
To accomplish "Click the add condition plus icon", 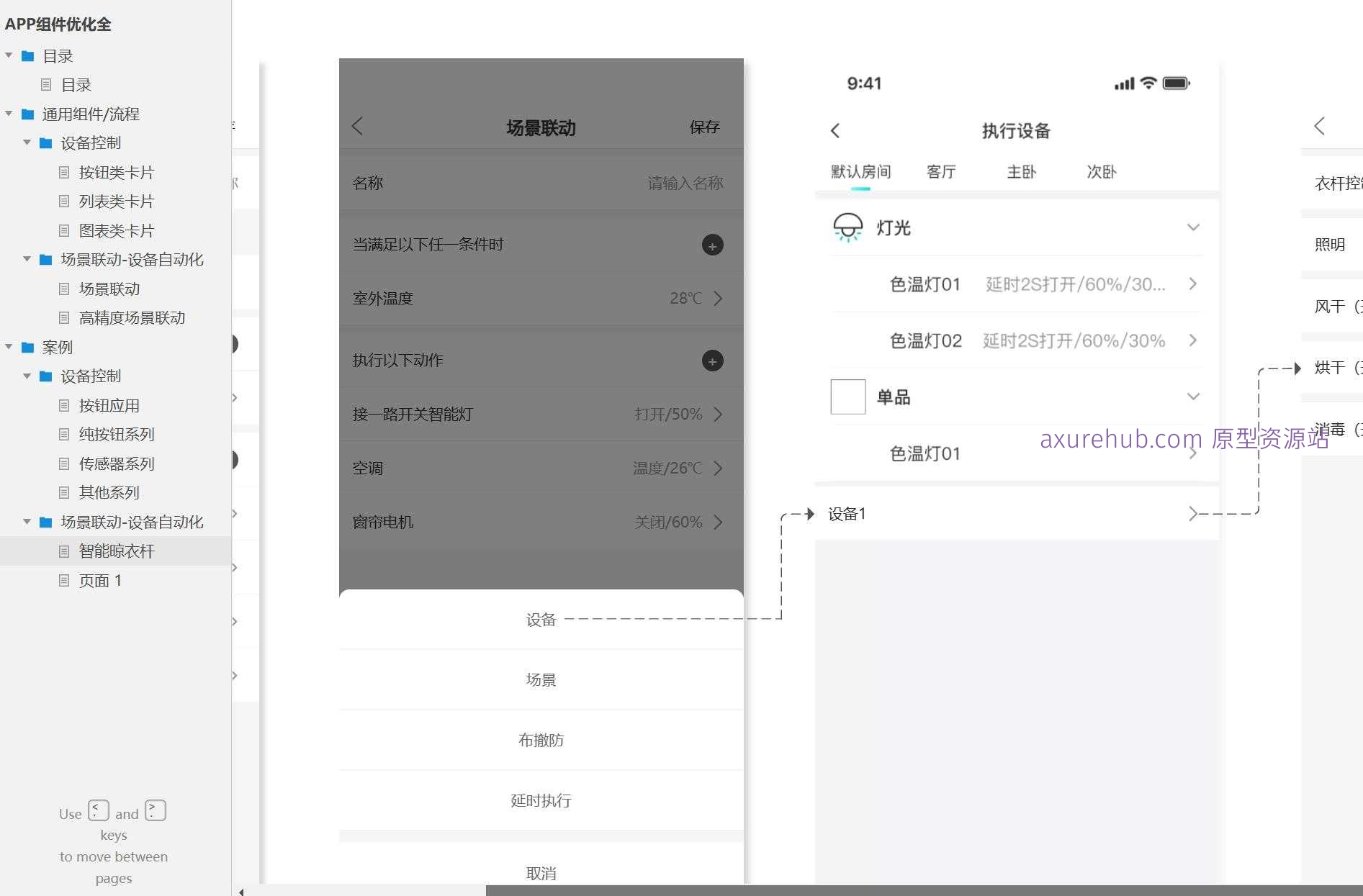I will (712, 245).
